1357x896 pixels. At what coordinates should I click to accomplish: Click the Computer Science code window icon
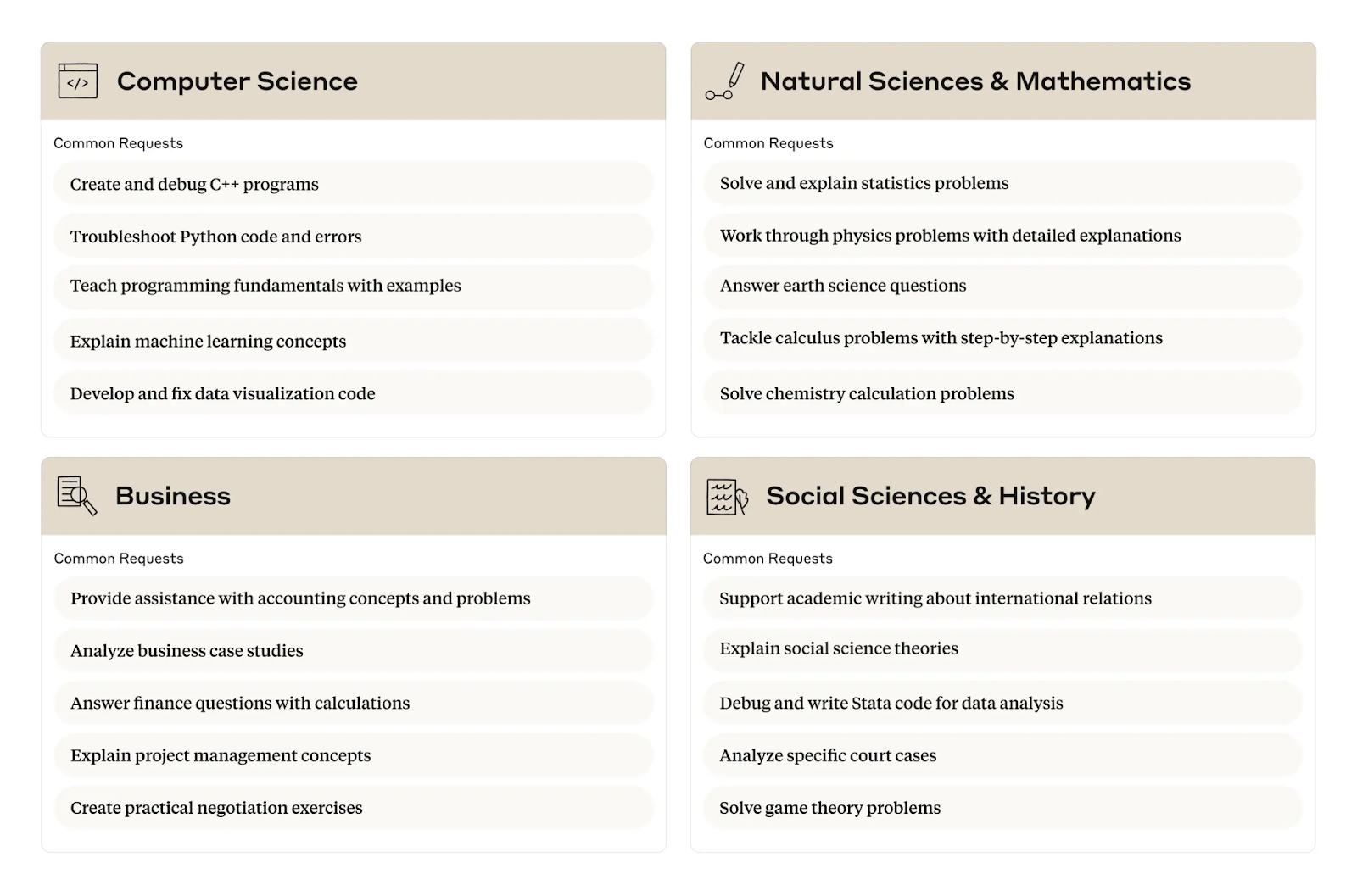pyautogui.click(x=78, y=81)
